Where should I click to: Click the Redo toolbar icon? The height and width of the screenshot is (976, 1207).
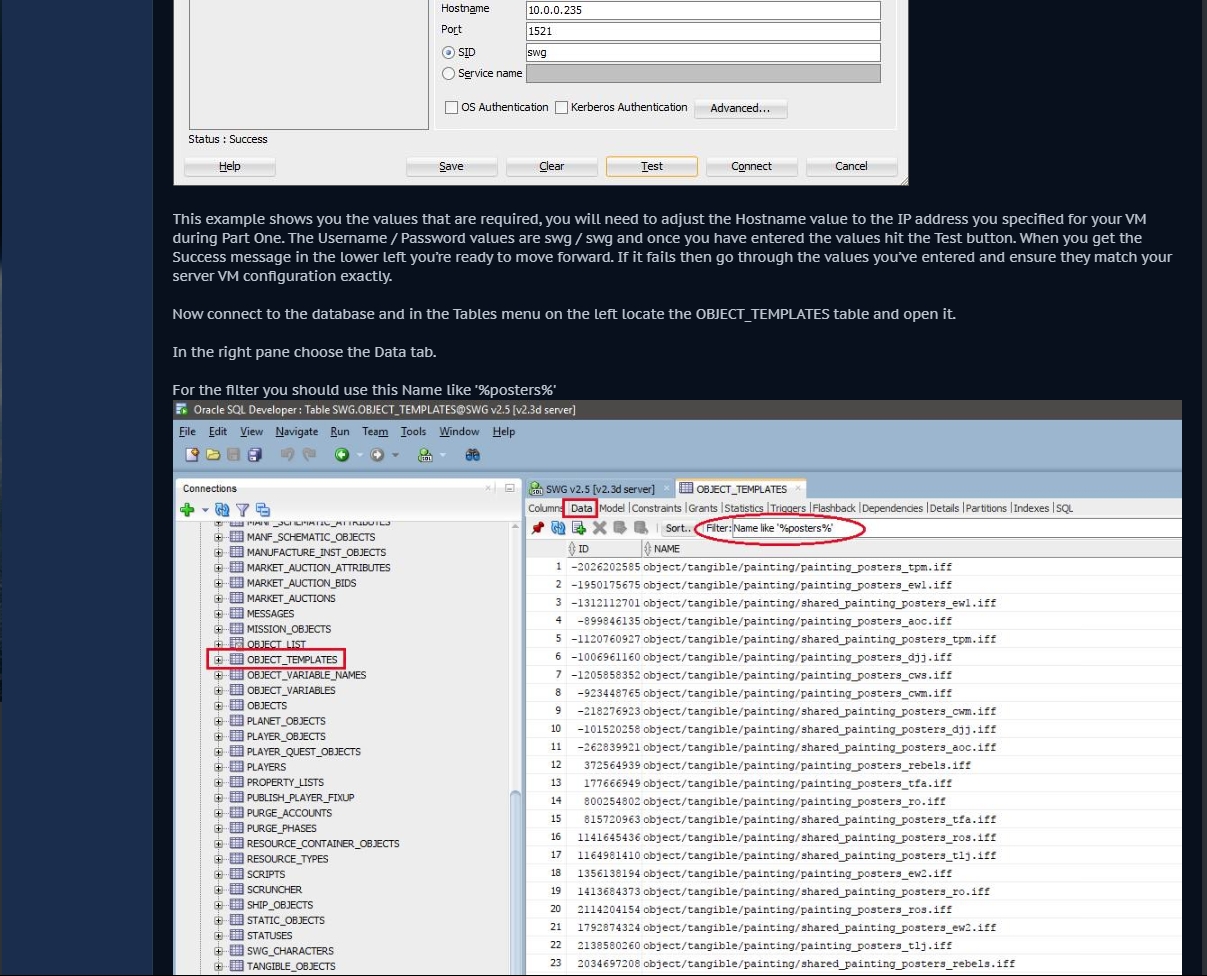(309, 455)
